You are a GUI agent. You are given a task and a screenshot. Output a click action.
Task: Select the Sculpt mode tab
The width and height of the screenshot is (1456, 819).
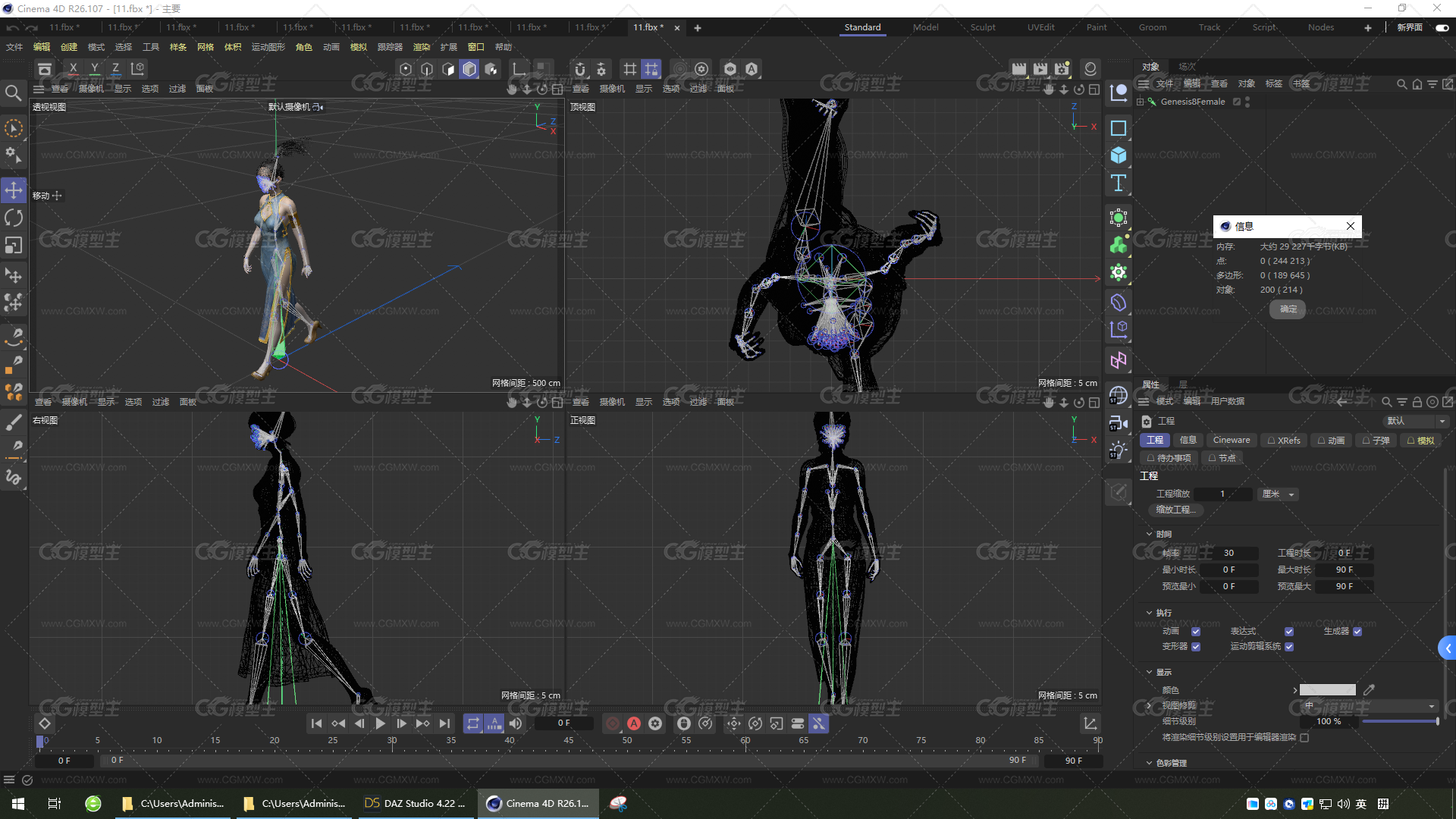(x=980, y=27)
